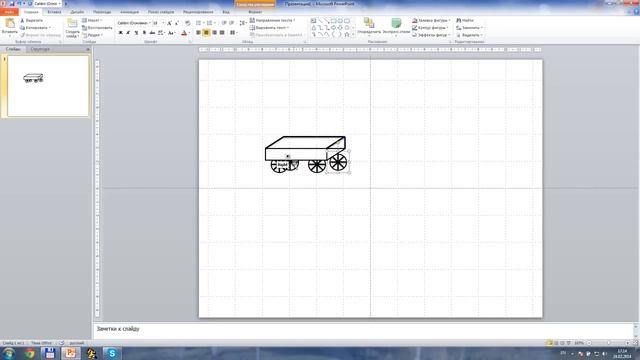Open Google Chrome from the taskbar
This screenshot has width=640, height=360.
pos(29,353)
